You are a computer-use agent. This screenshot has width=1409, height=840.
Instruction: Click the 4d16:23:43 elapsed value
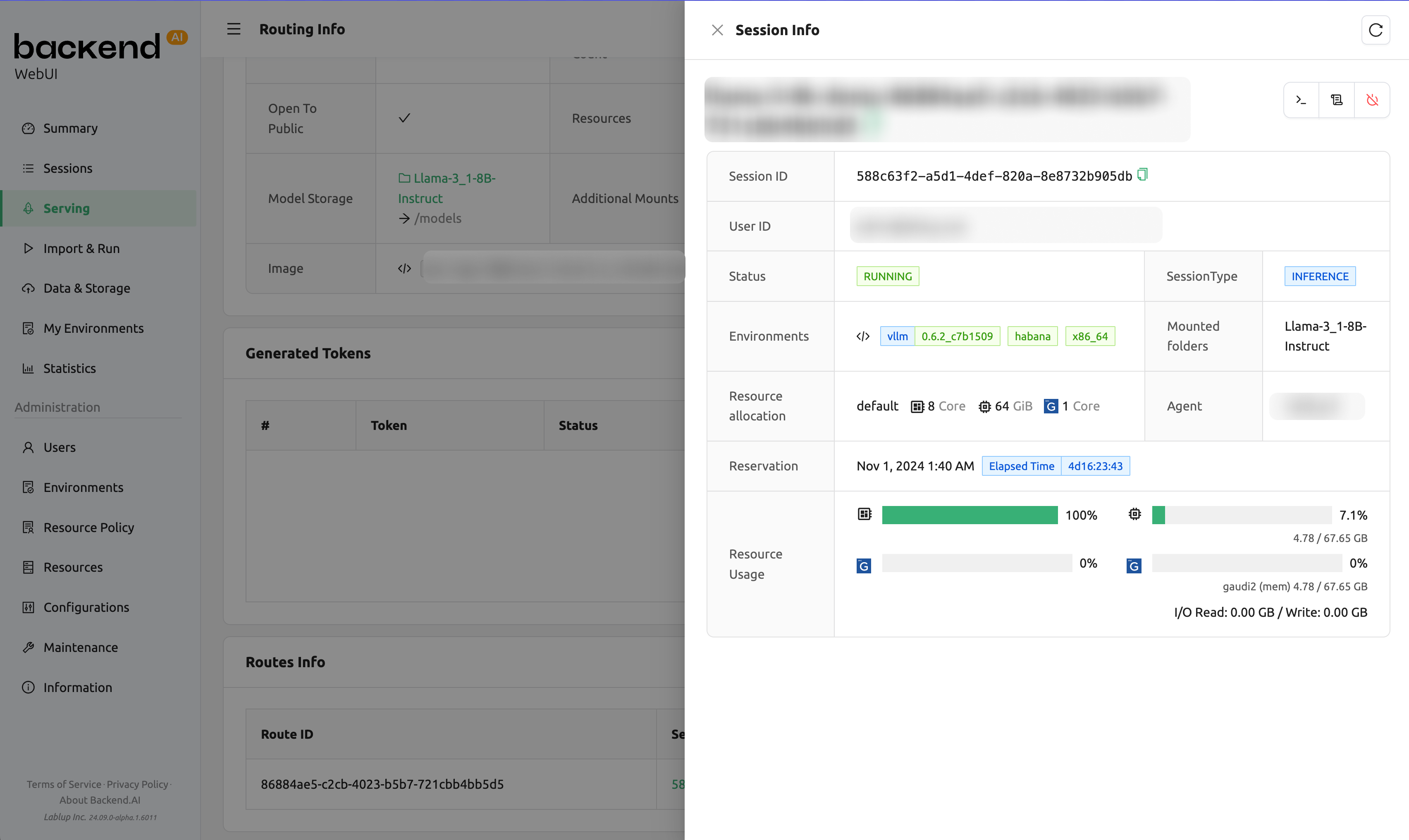1095,466
